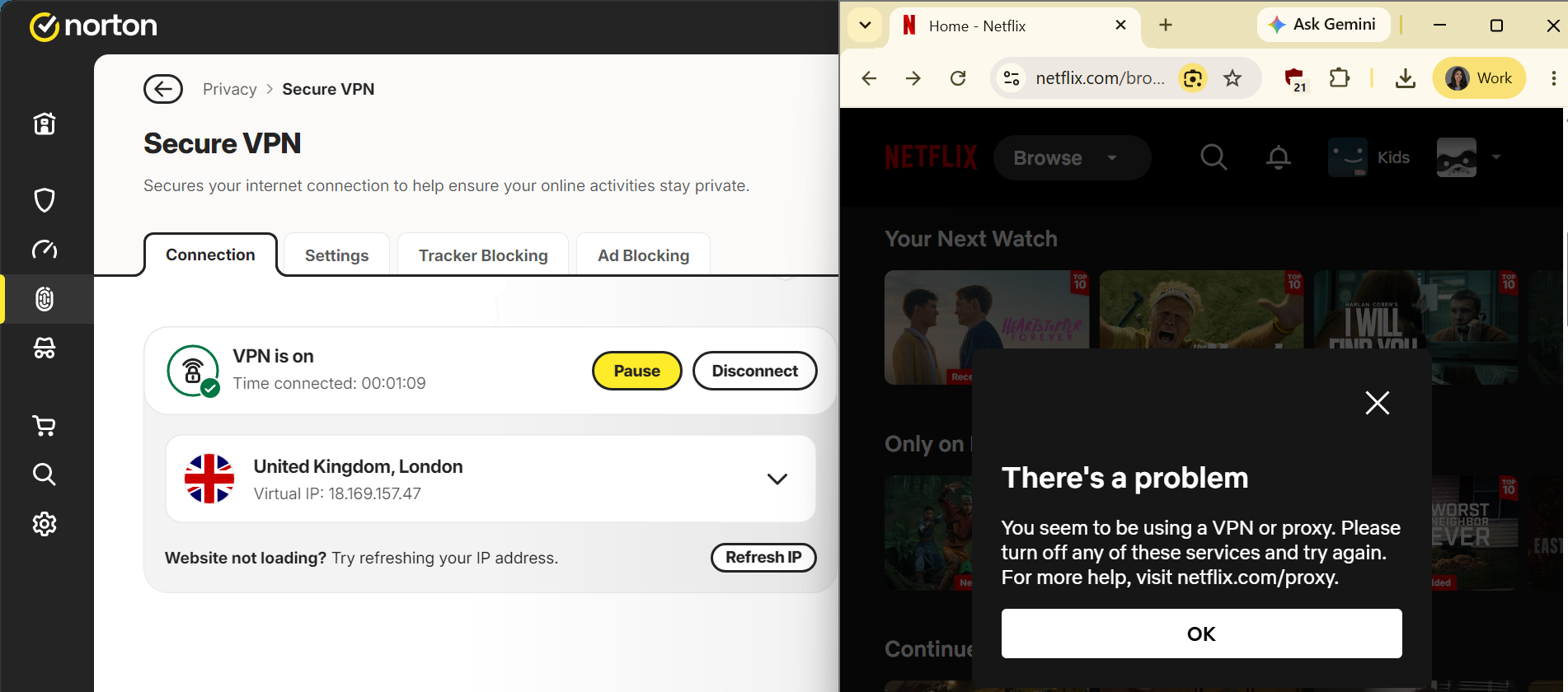View site information icon in address bar
1568x692 pixels.
pyautogui.click(x=1012, y=78)
